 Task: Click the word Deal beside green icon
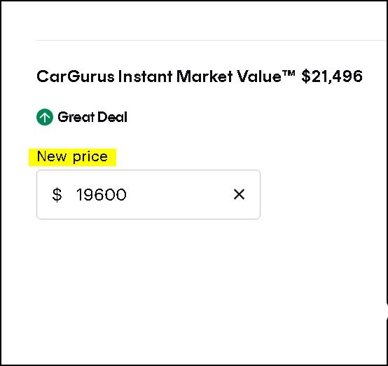point(113,117)
